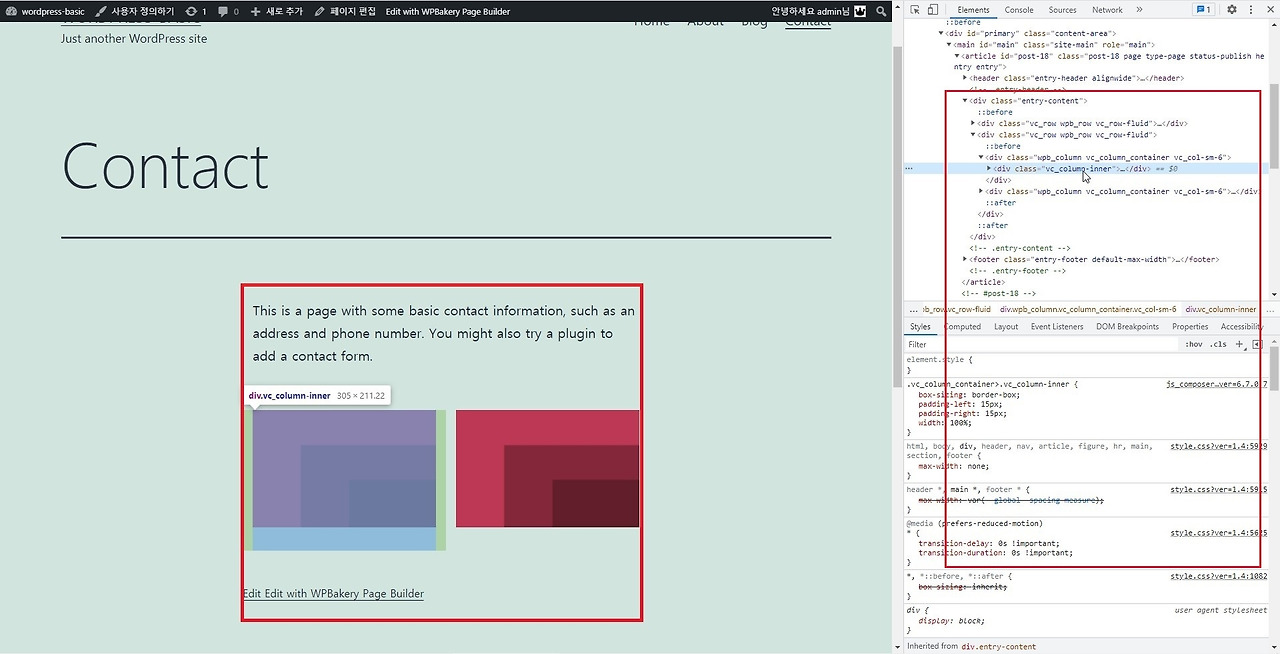
Task: Click inside the styles Filter field
Action: [x=1042, y=344]
